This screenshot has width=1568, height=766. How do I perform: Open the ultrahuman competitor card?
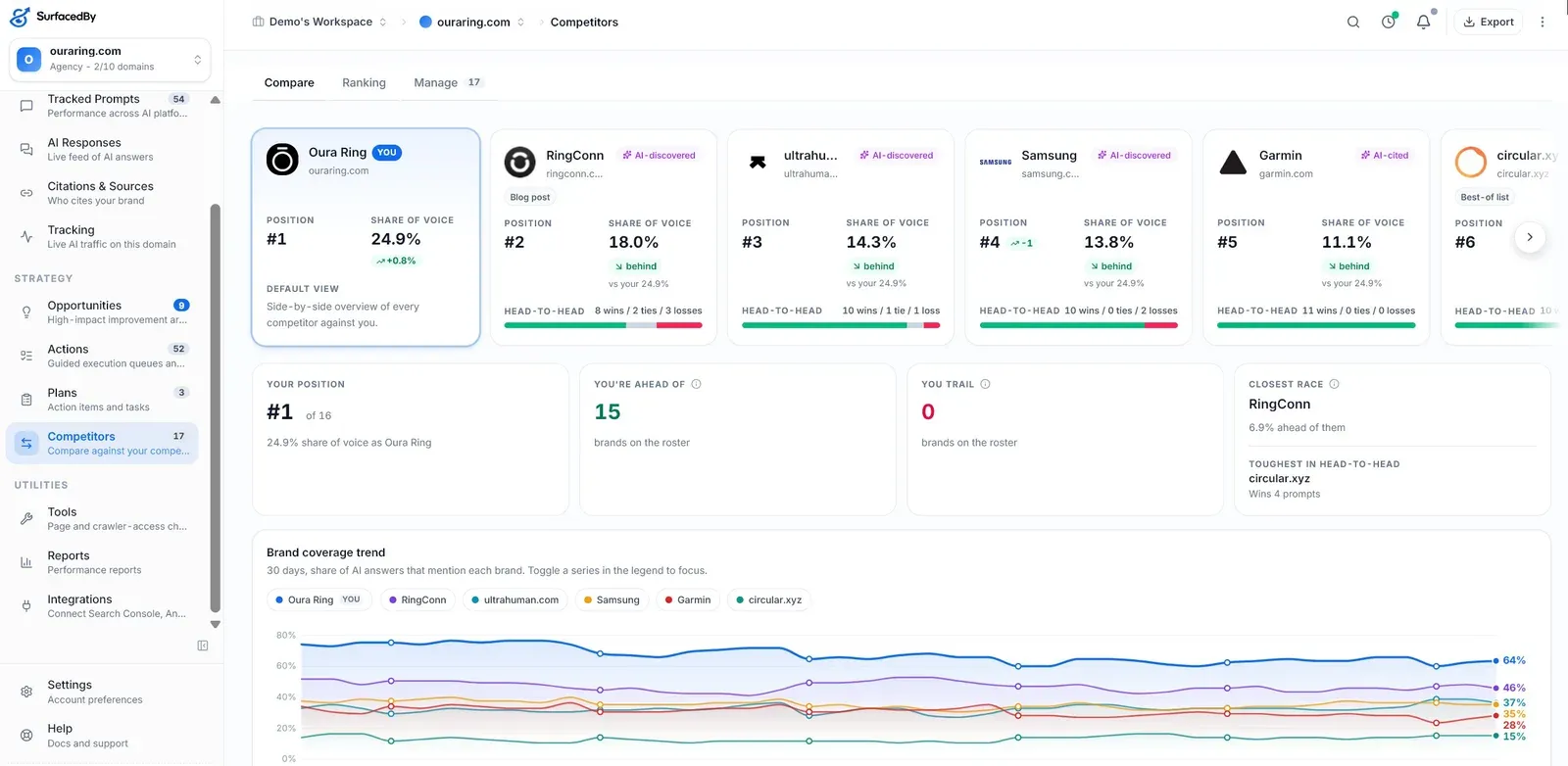point(841,237)
